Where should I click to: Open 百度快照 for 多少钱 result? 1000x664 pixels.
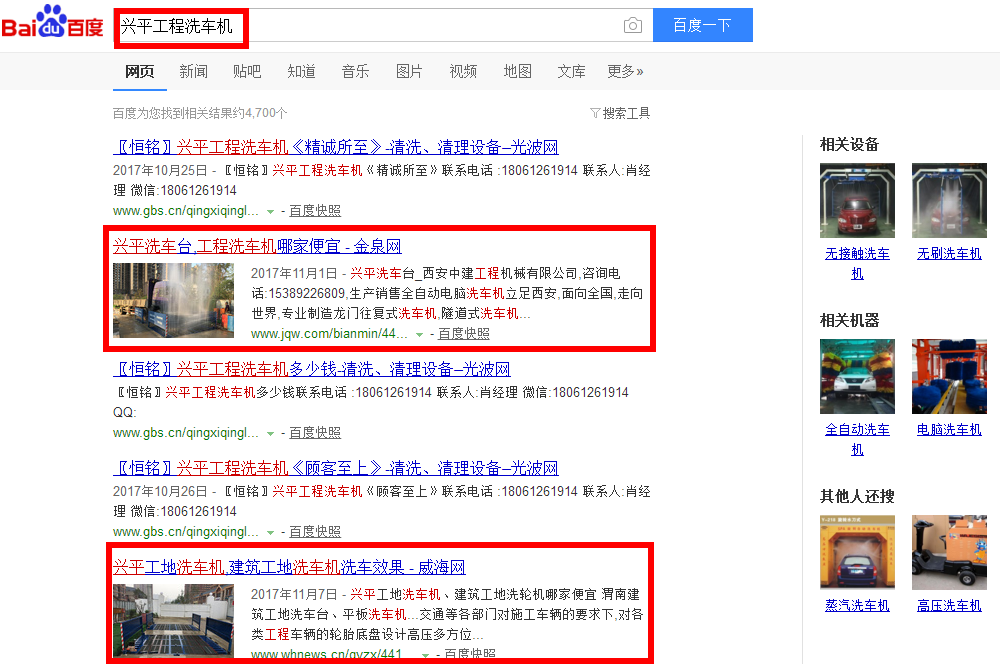pos(315,432)
